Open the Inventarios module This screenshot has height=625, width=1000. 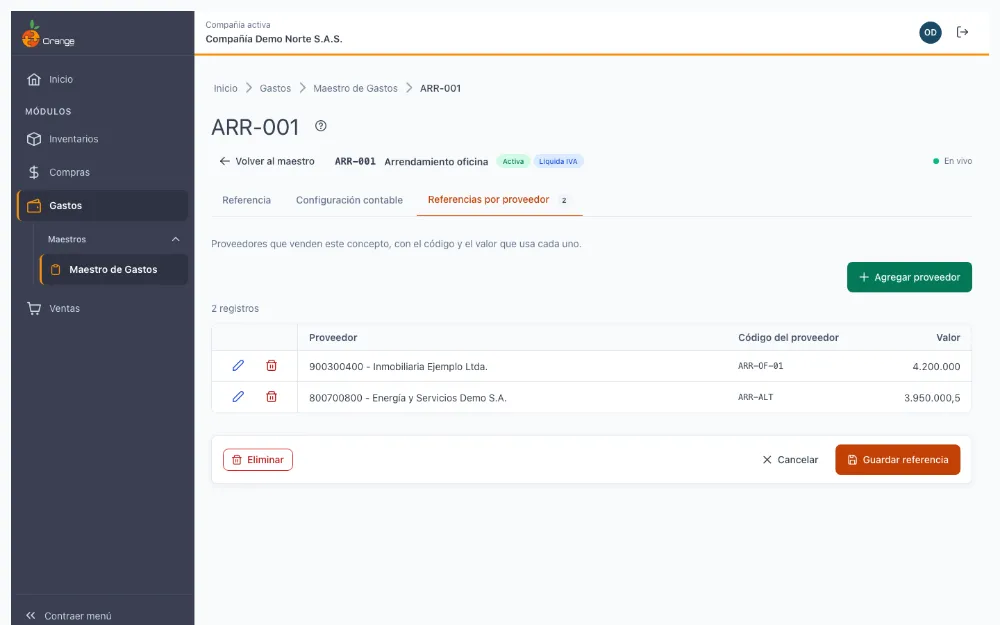tap(103, 139)
